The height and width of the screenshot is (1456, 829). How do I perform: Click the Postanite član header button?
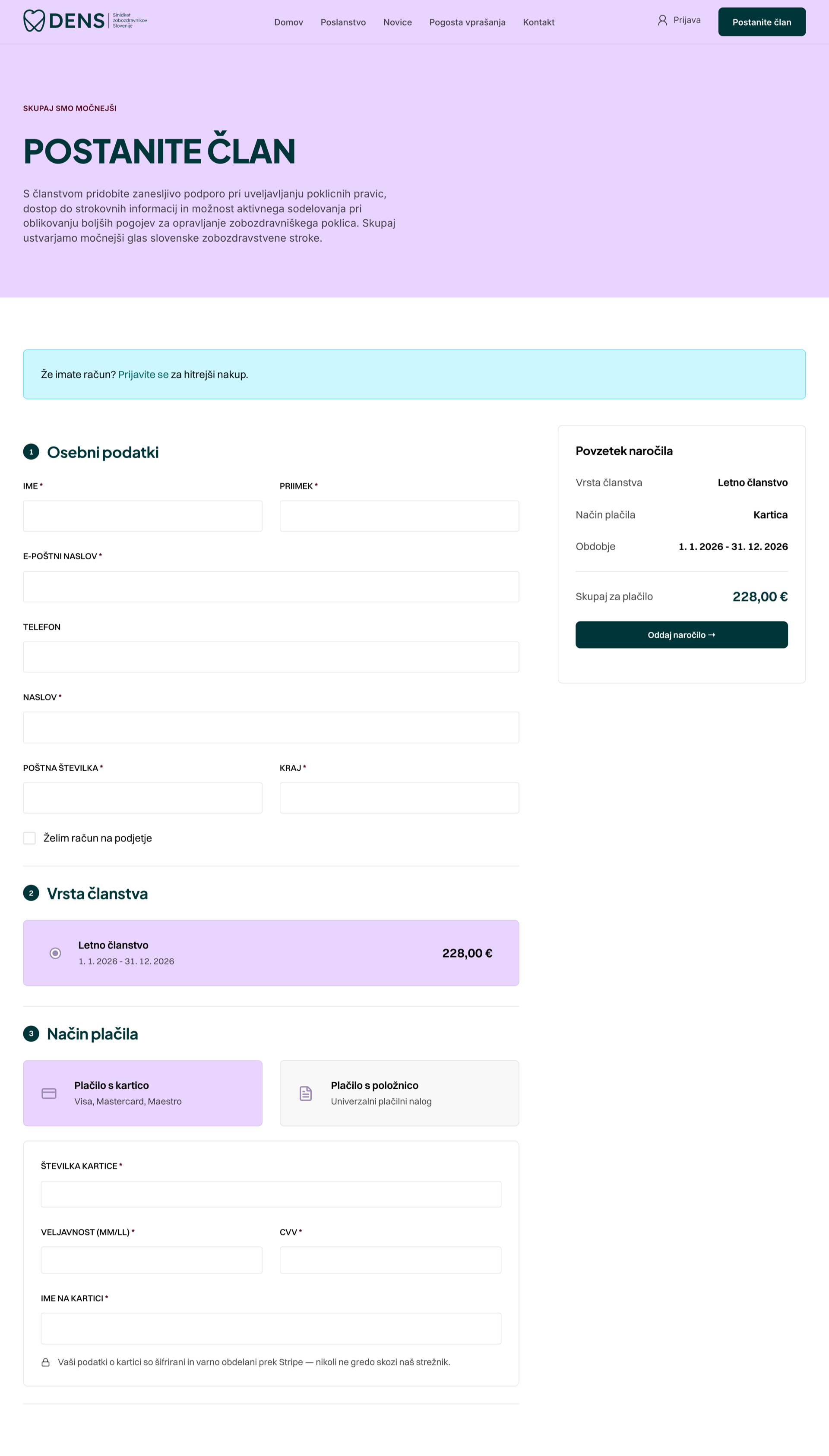[x=762, y=22]
